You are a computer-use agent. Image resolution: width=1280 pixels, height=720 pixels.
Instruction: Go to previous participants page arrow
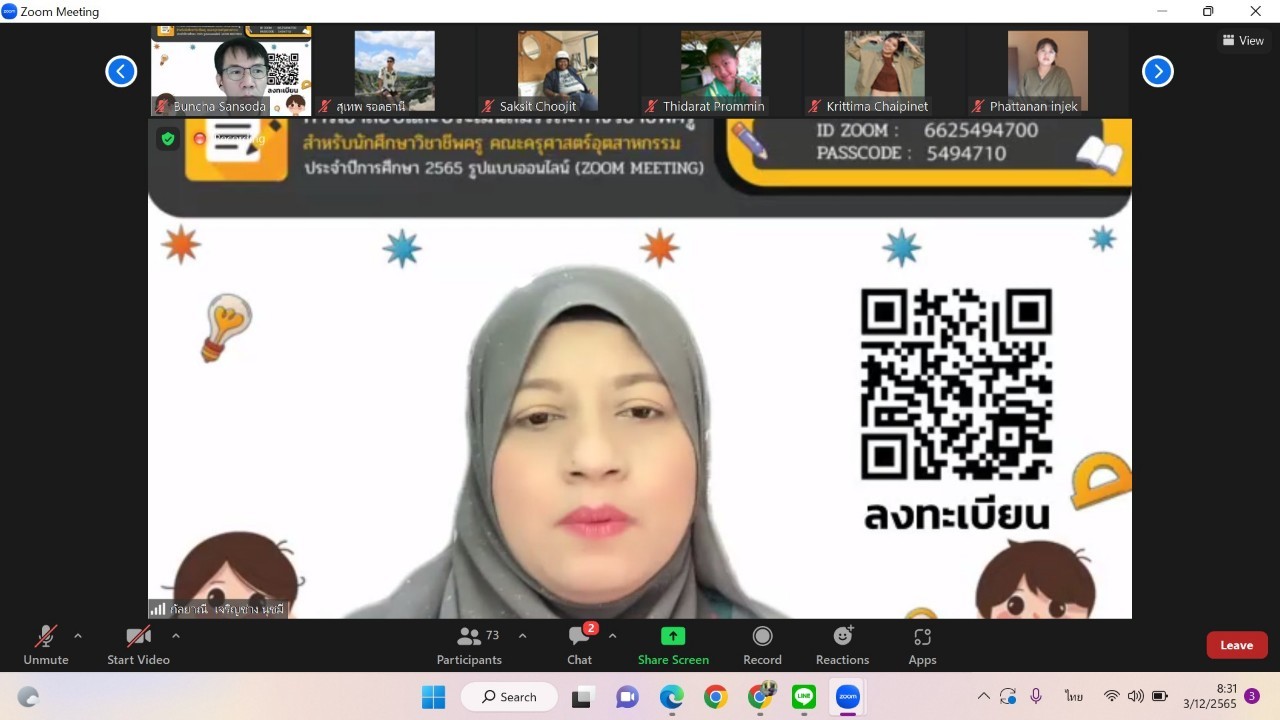pyautogui.click(x=121, y=71)
